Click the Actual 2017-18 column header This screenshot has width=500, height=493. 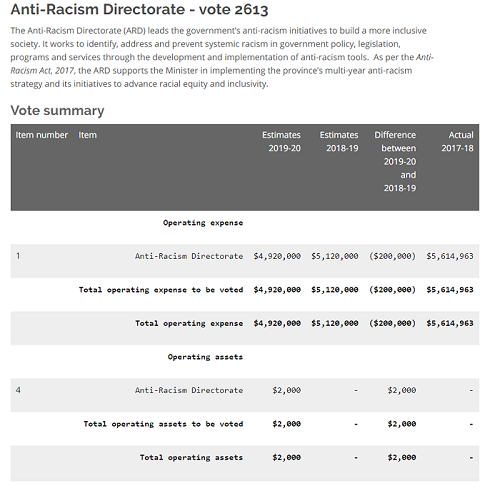coord(458,141)
